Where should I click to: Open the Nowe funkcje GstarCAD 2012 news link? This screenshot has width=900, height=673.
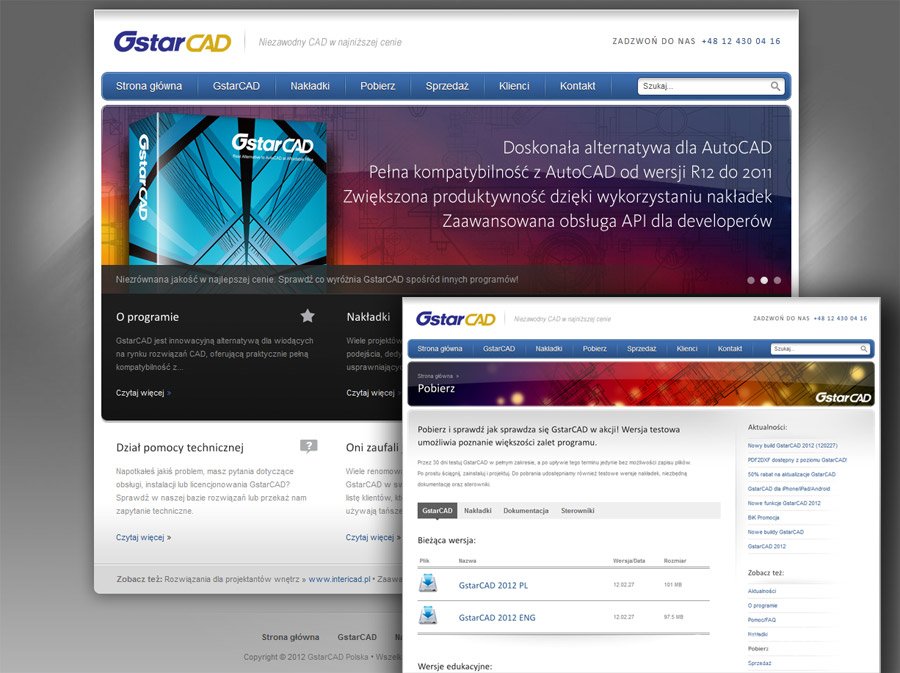[x=784, y=503]
